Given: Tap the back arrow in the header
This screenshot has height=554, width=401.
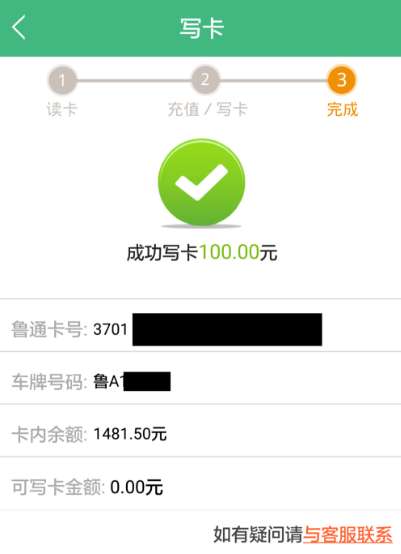Looking at the screenshot, I should (19, 27).
